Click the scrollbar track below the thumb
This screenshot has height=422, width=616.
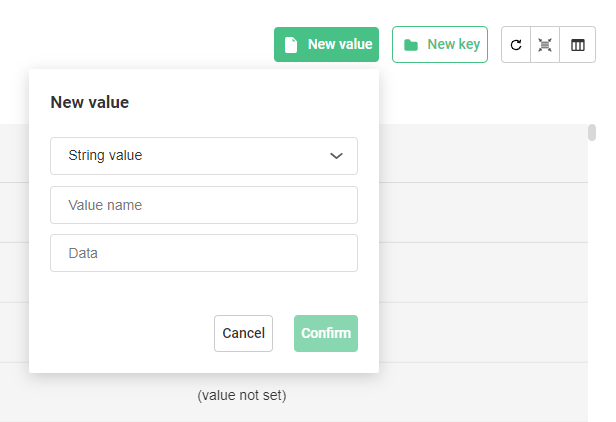point(592,300)
